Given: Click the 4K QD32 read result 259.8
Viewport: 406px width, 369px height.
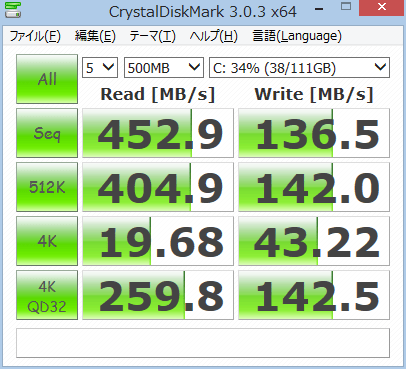Looking at the screenshot, I should click(158, 295).
